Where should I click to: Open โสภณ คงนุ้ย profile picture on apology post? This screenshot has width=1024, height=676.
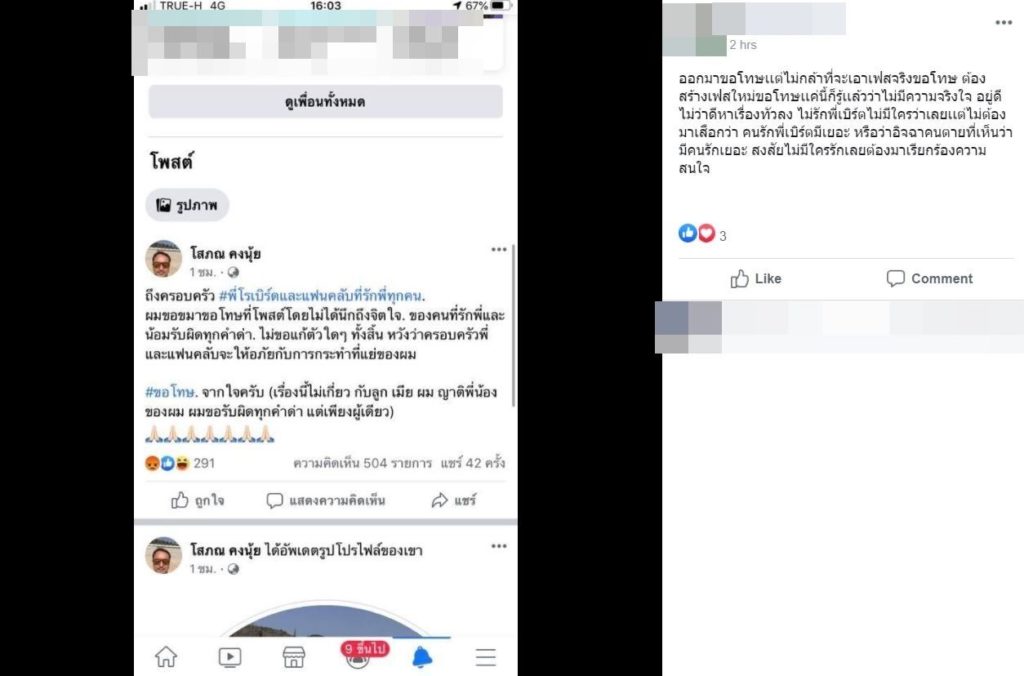(x=163, y=259)
